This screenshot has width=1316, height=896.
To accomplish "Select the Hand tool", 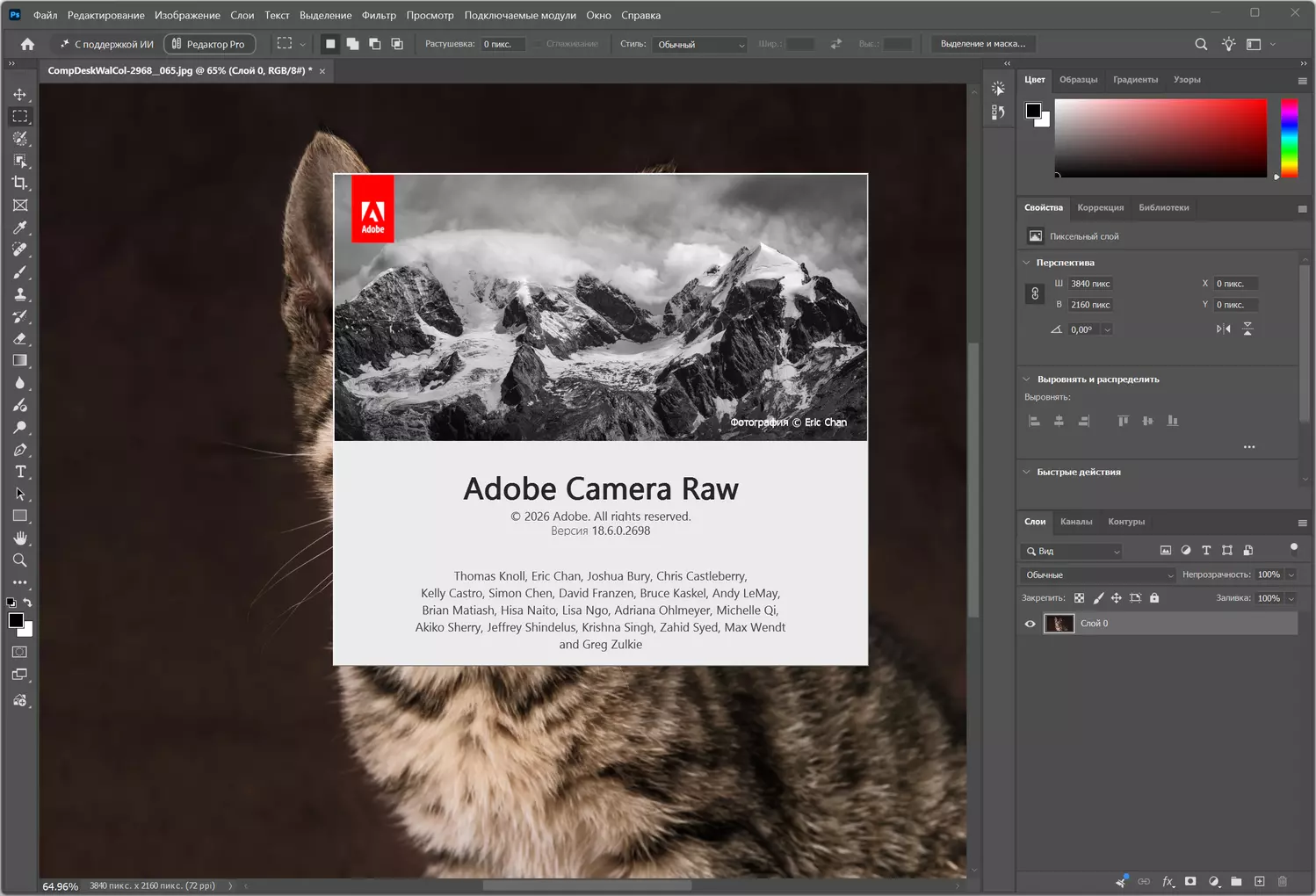I will tap(19, 538).
